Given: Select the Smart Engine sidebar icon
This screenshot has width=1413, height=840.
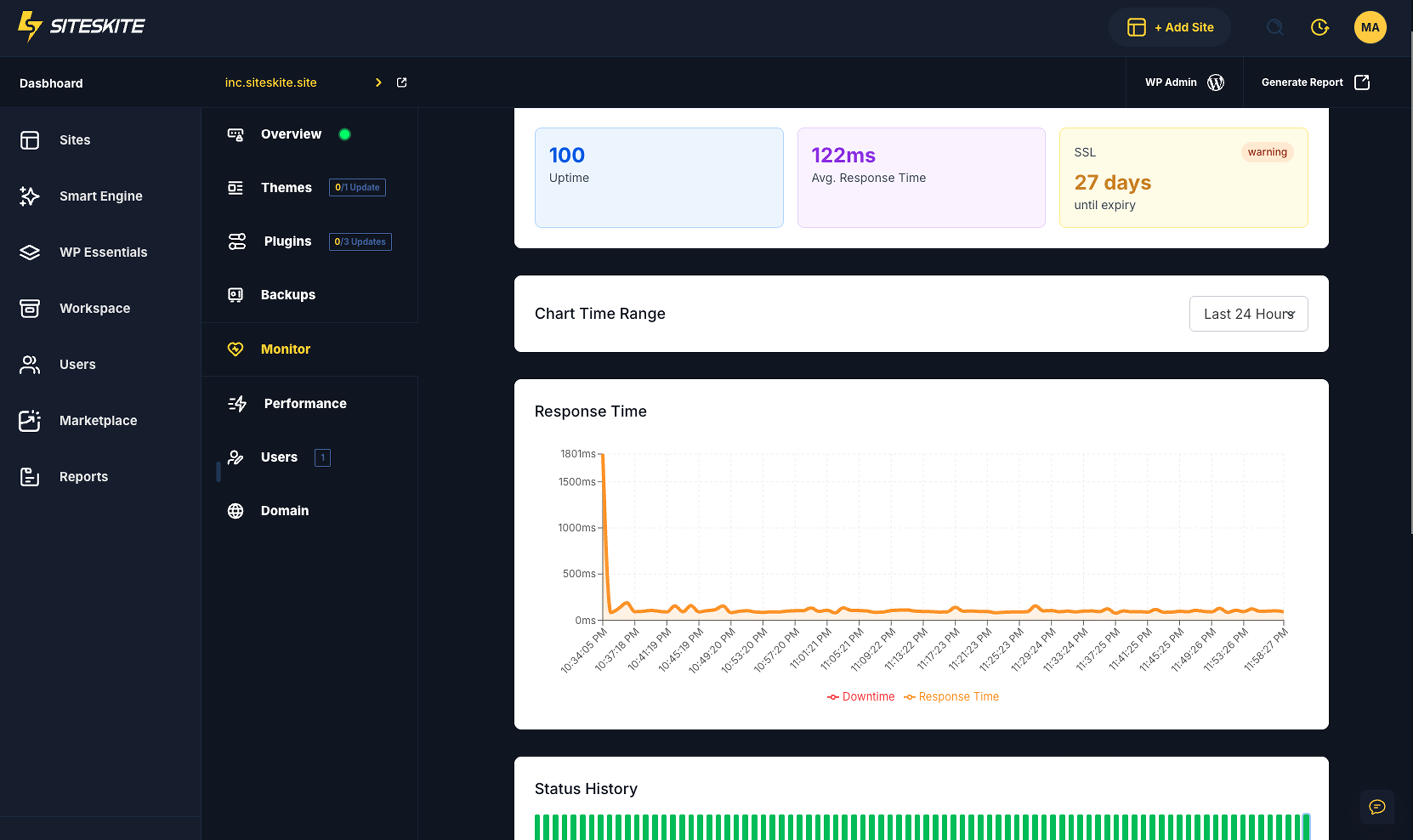Looking at the screenshot, I should [30, 196].
